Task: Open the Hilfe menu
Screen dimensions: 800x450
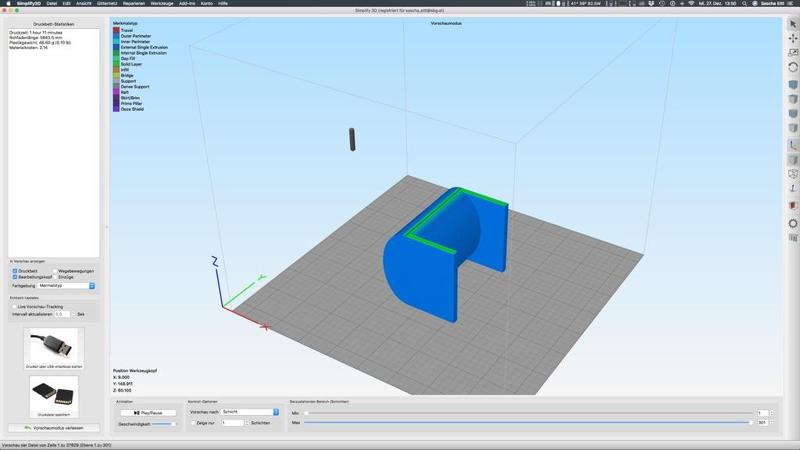Action: point(223,3)
